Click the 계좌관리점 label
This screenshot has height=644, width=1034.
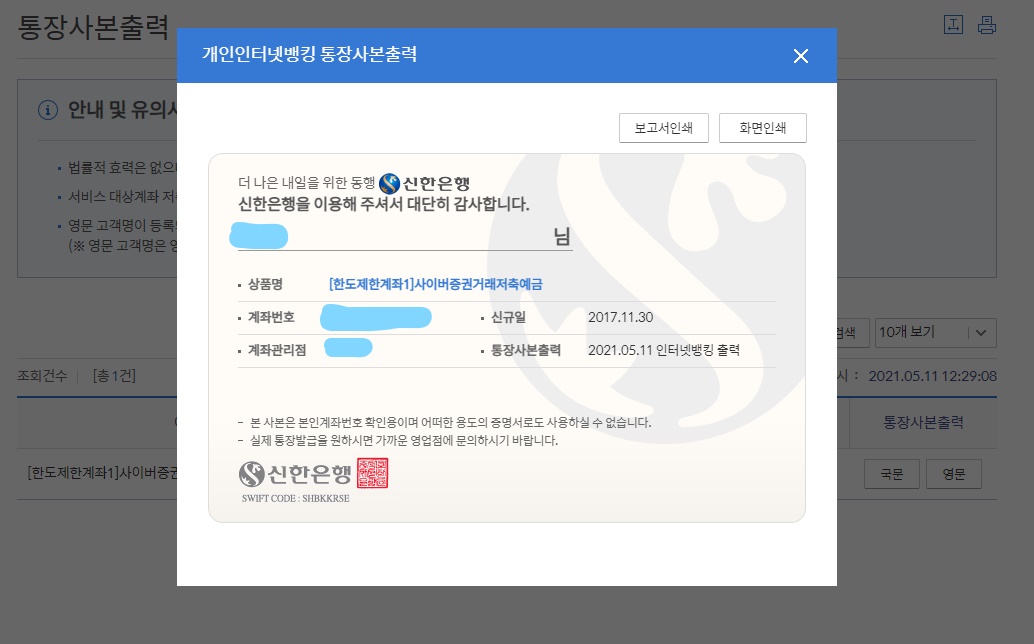[277, 350]
